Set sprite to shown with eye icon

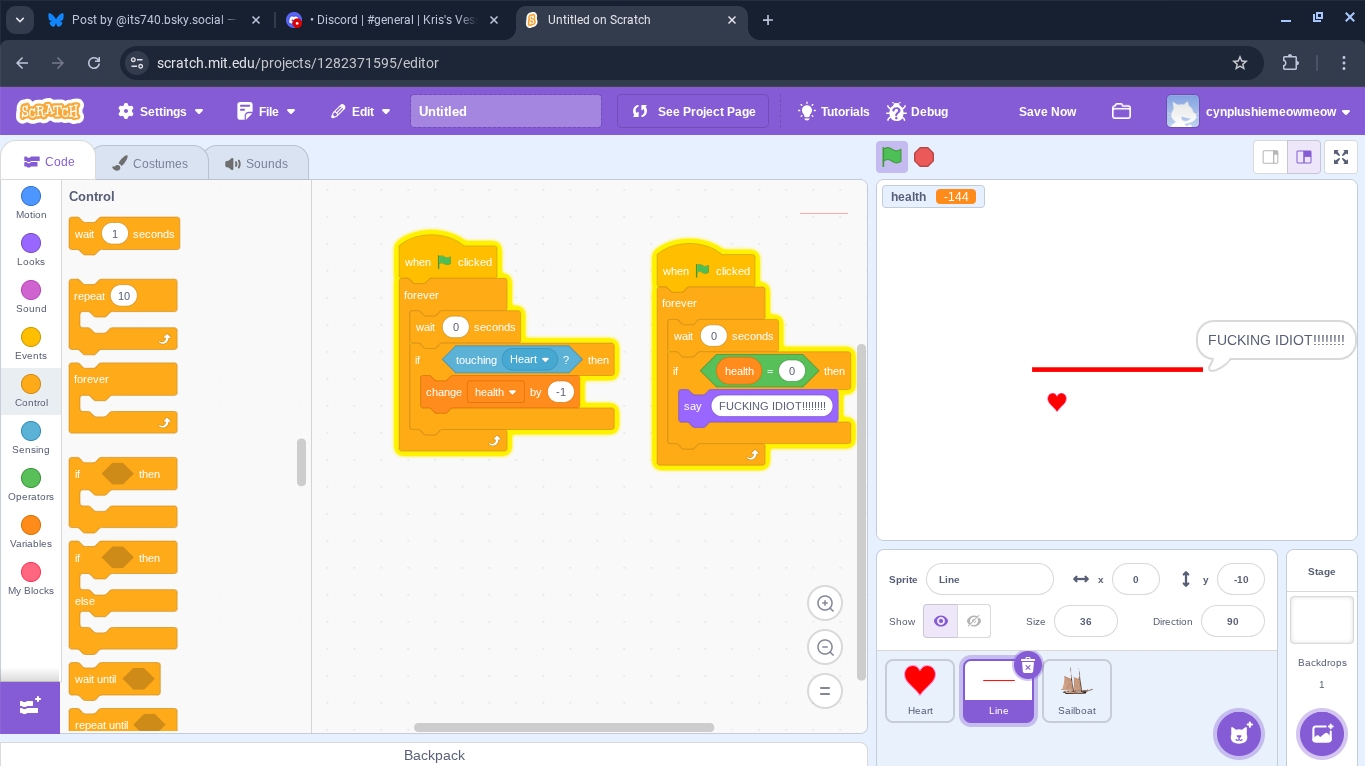point(940,621)
